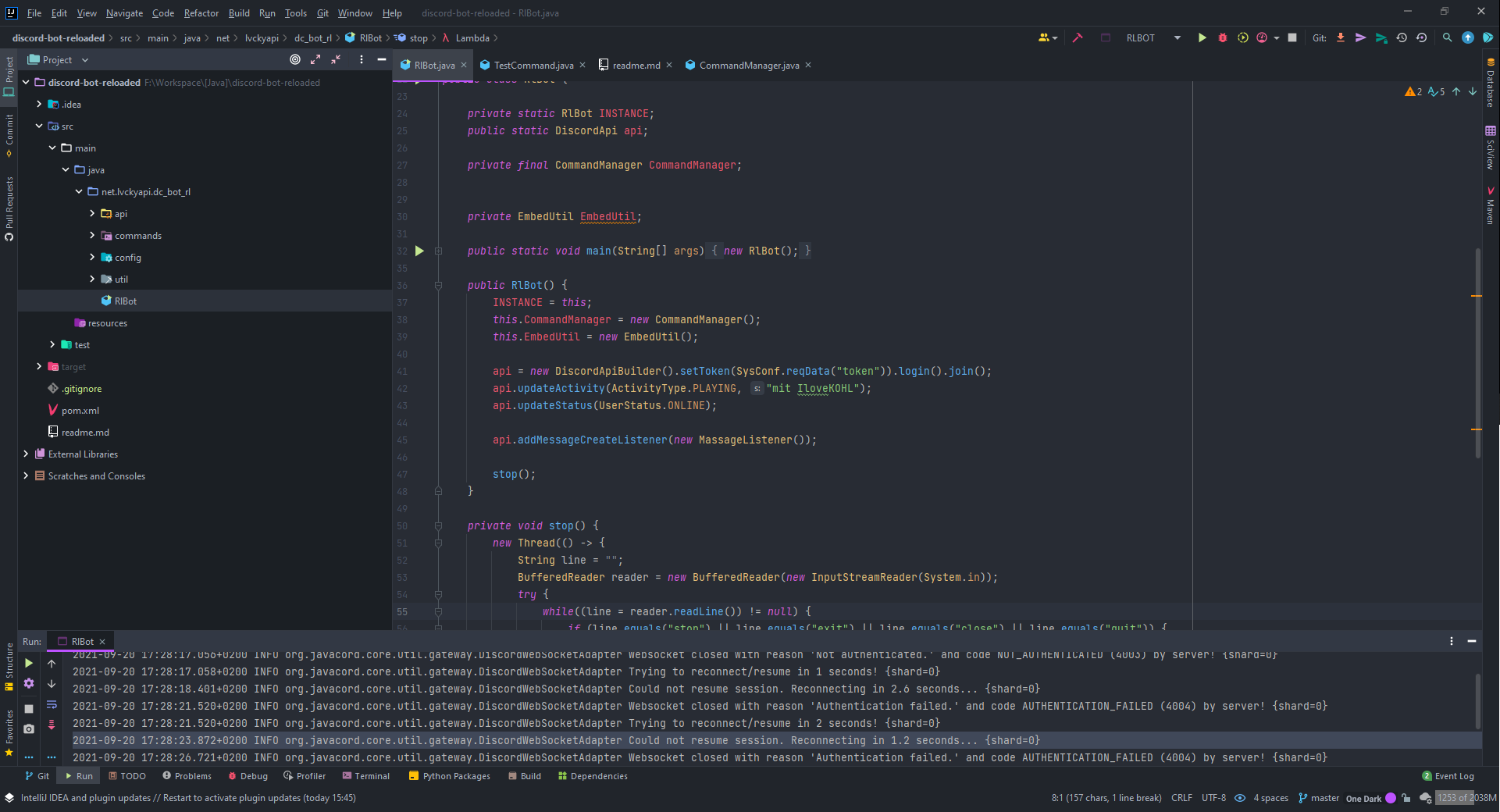This screenshot has height=812, width=1500.
Task: Click the Build Project hammer icon
Action: point(1078,37)
